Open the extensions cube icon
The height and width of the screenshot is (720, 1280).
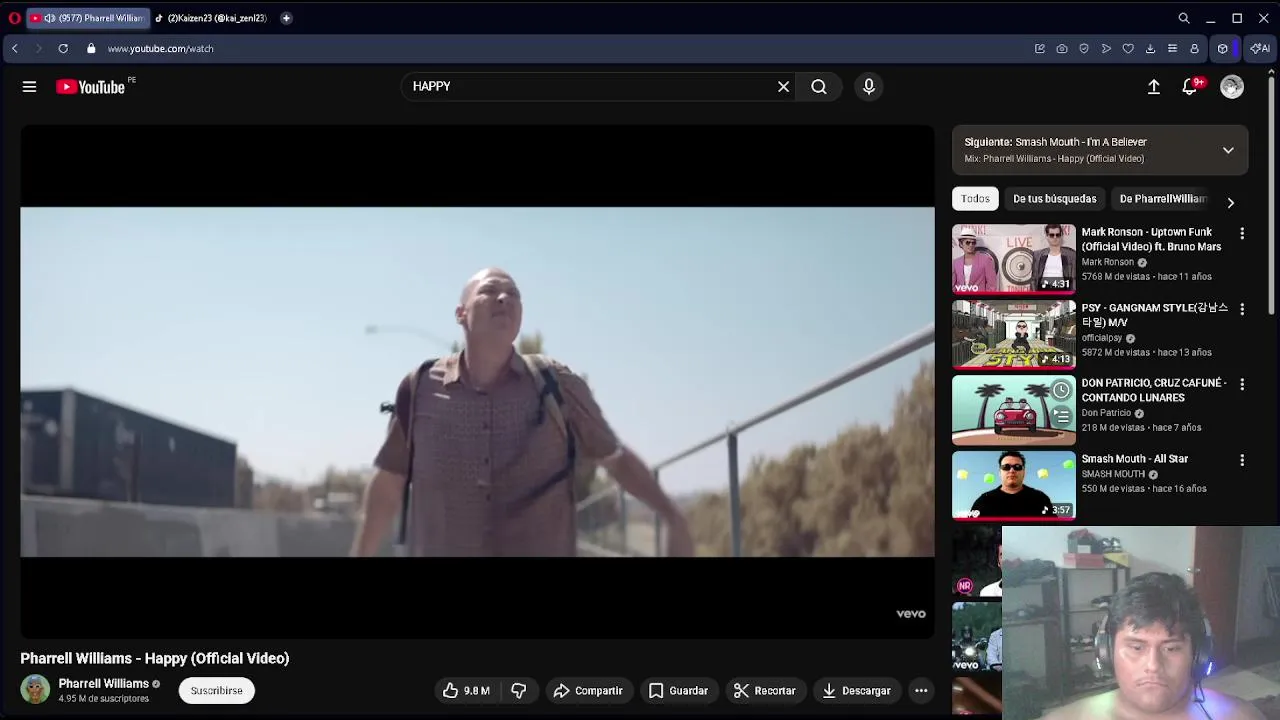tap(1222, 48)
